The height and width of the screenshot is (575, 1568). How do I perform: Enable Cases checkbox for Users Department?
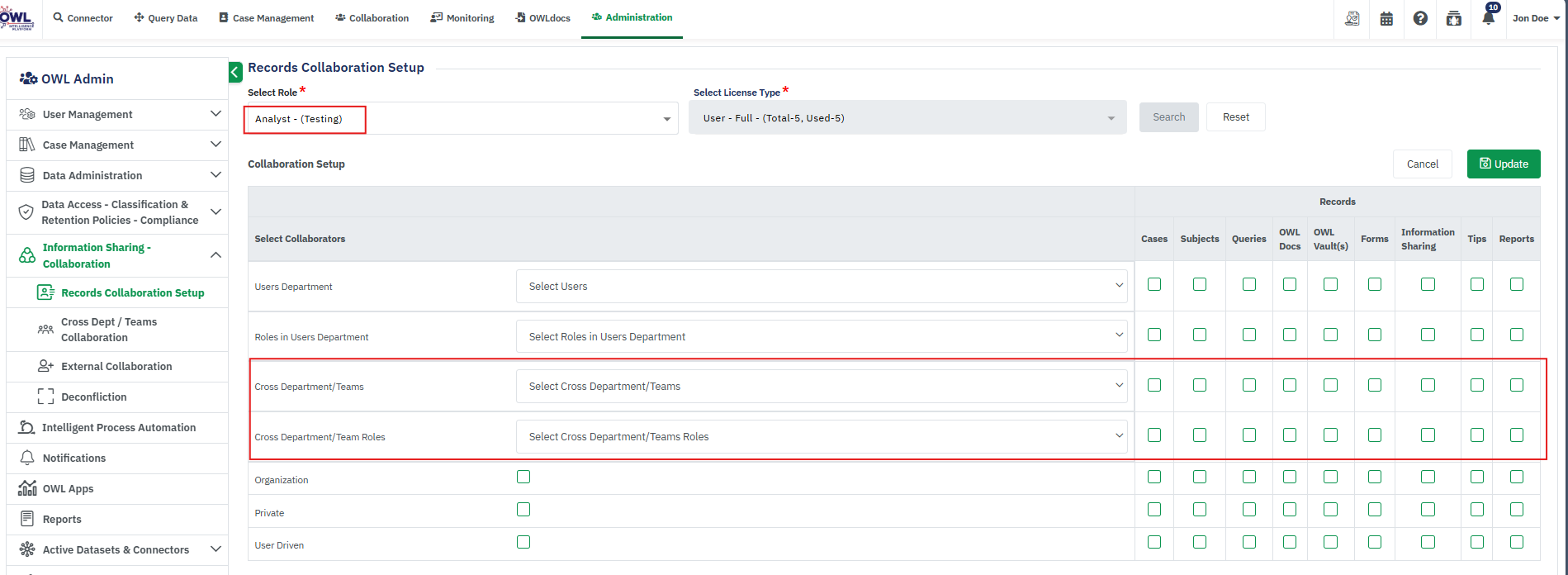click(x=1154, y=284)
